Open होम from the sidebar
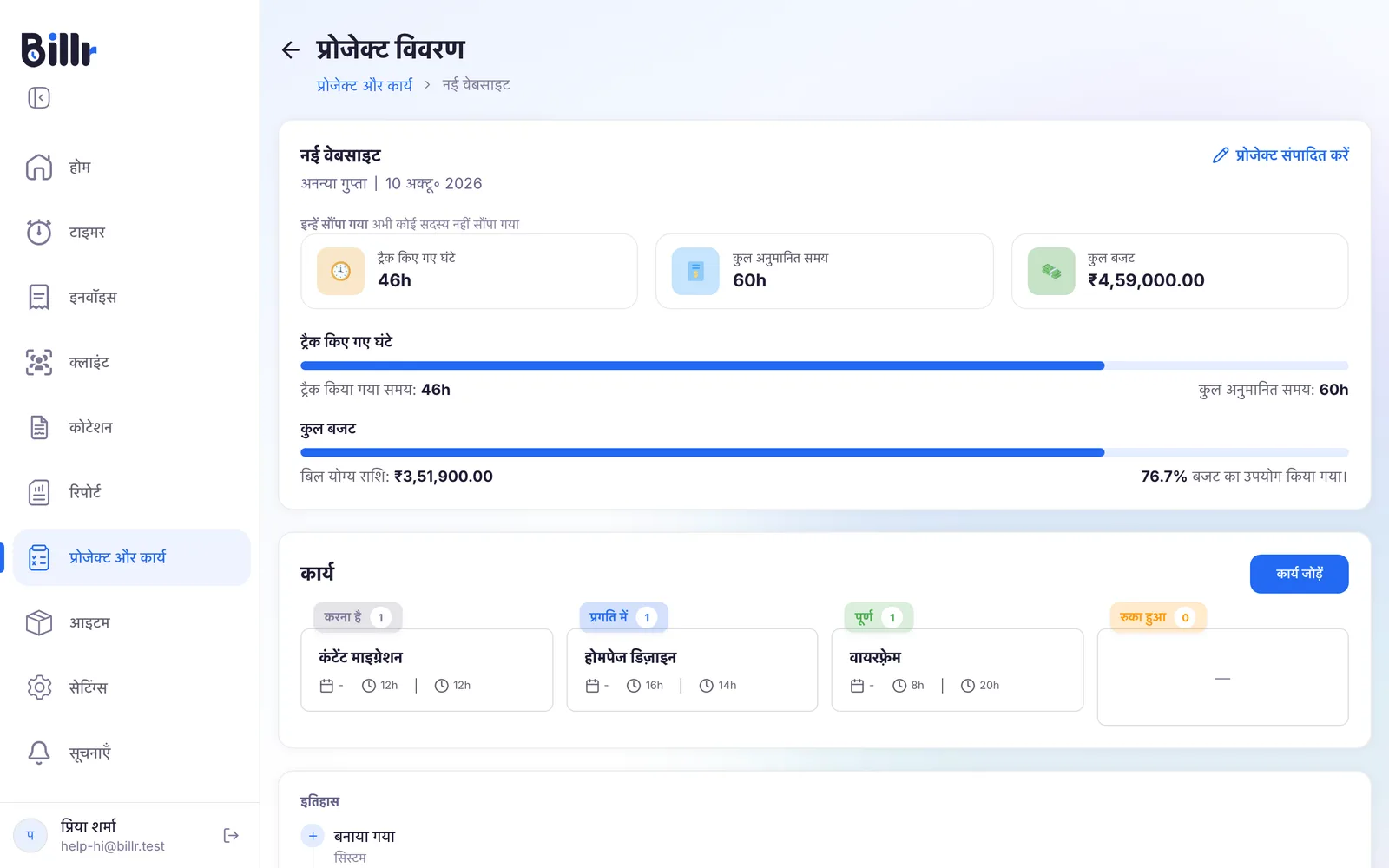The width and height of the screenshot is (1389, 868). [131, 167]
